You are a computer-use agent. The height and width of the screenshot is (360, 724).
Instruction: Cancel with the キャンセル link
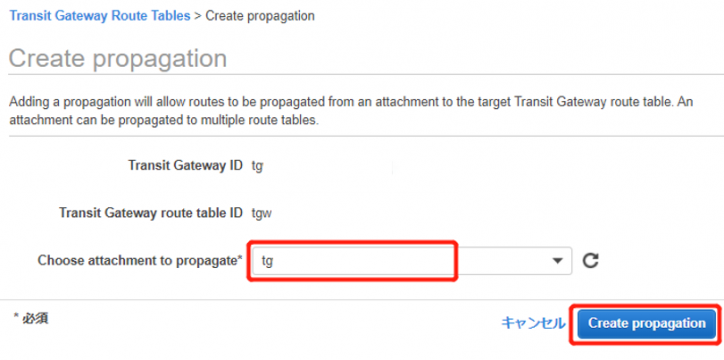pyautogui.click(x=533, y=323)
